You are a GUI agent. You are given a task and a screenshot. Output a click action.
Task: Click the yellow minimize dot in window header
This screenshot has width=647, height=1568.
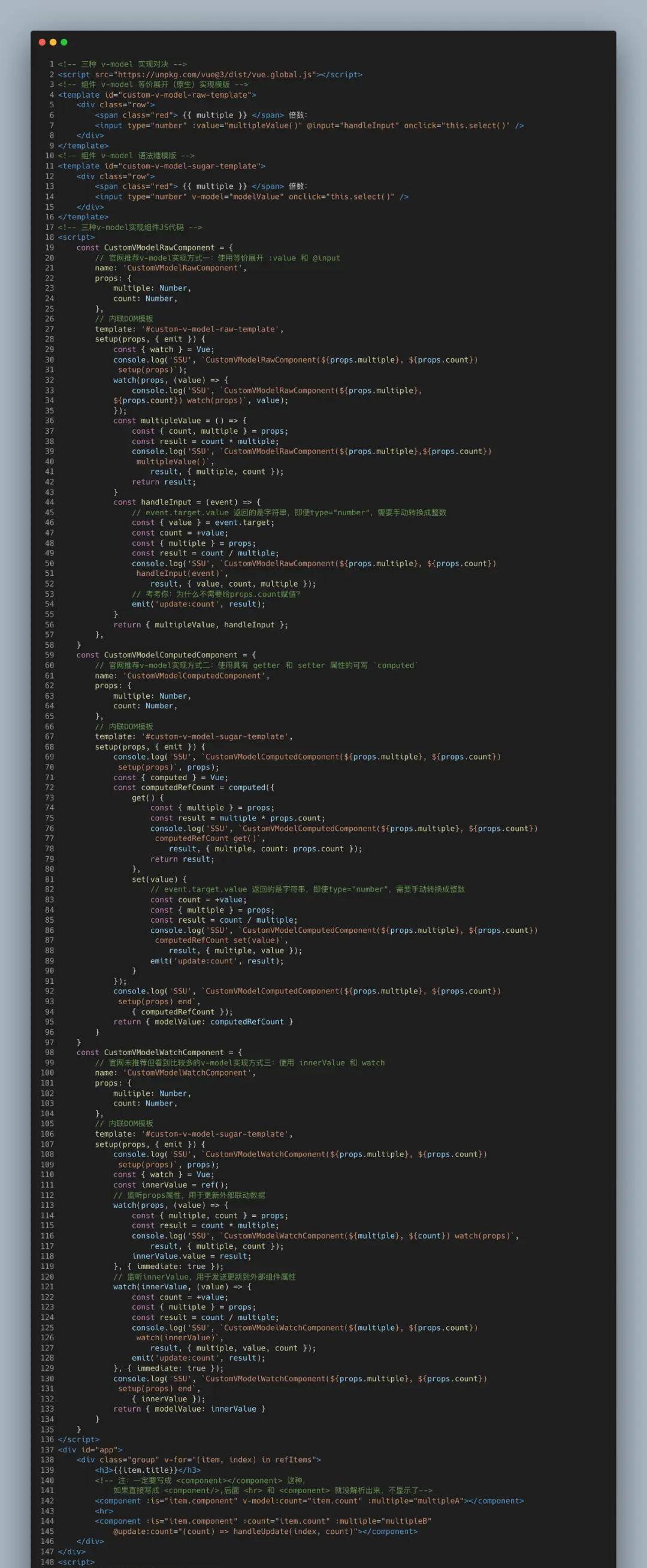(x=53, y=42)
